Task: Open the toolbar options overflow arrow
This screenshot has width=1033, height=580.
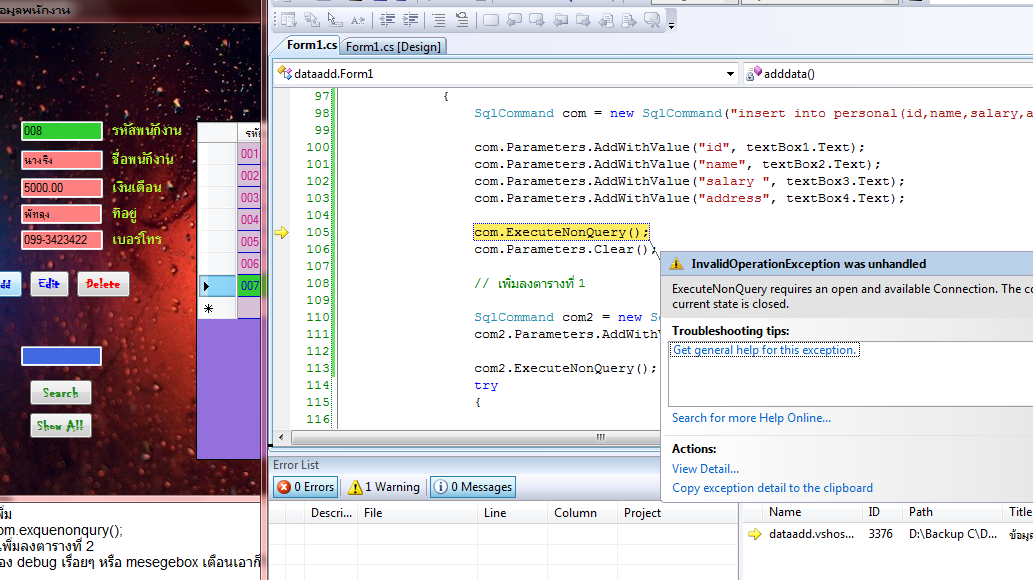Action: (671, 26)
